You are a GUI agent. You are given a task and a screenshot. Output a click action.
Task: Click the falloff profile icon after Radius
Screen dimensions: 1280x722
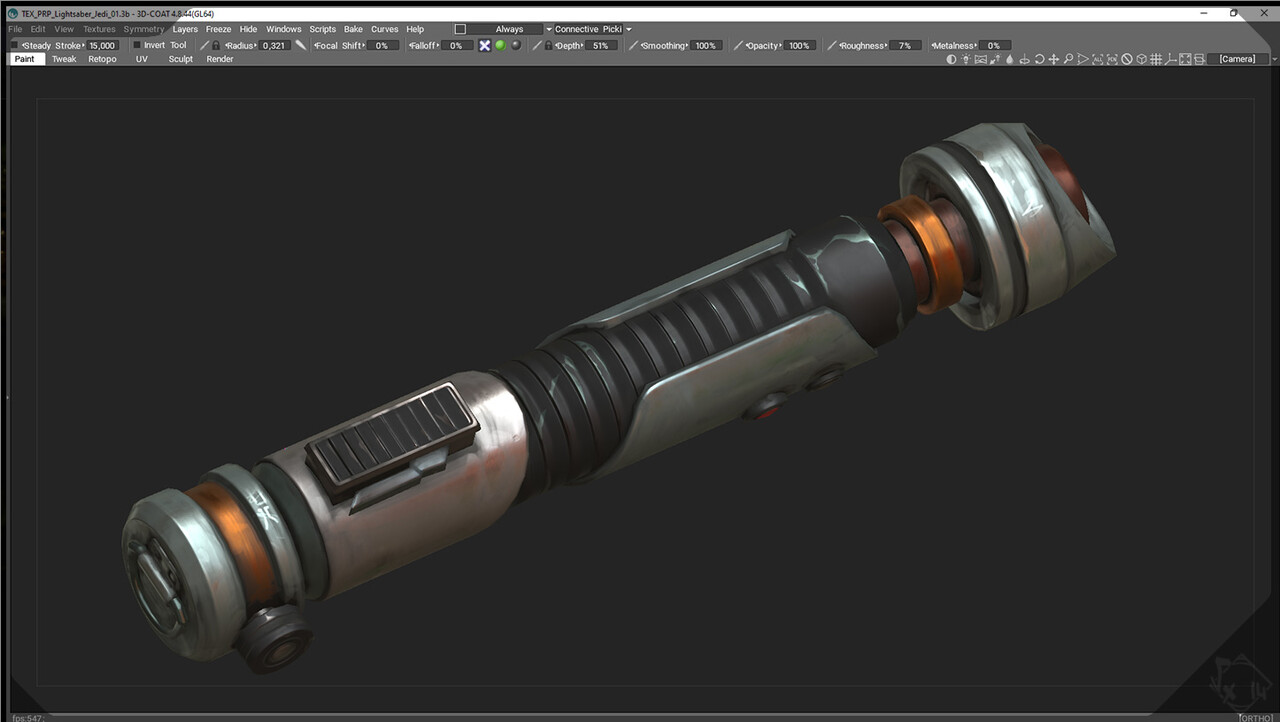pyautogui.click(x=300, y=45)
